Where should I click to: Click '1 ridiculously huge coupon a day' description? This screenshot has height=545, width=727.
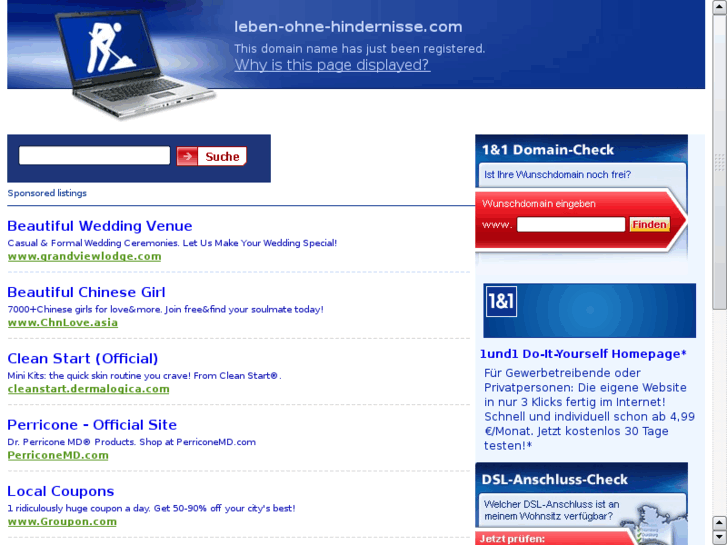[x=151, y=508]
